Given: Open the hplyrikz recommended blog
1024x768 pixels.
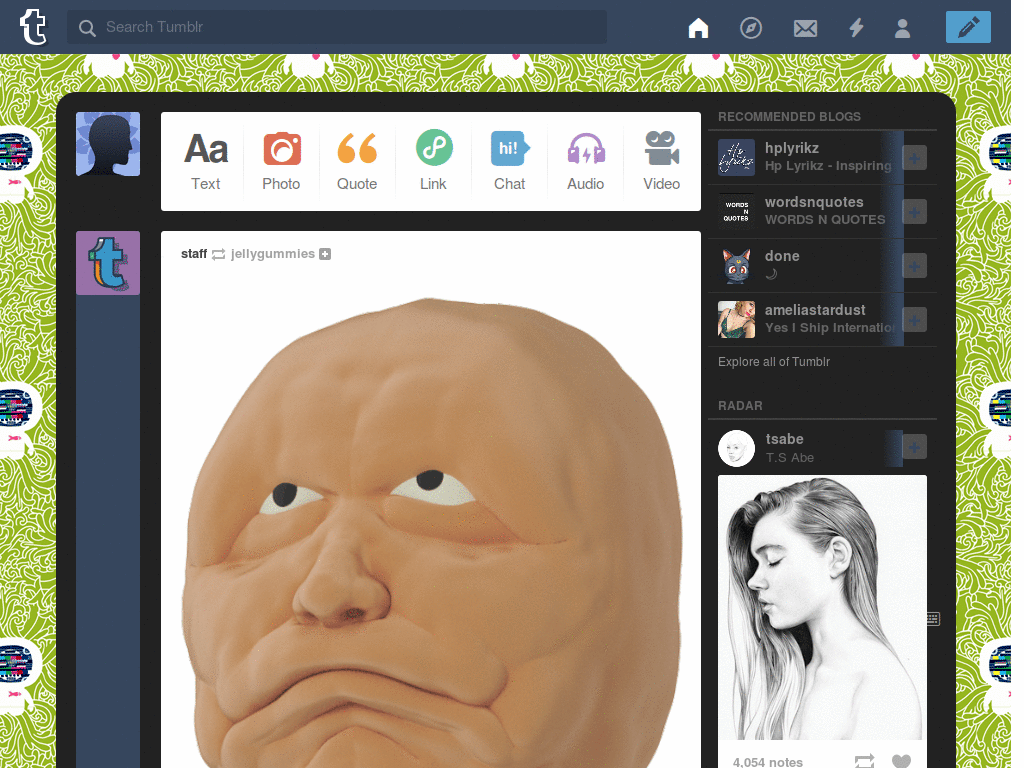Looking at the screenshot, I should pyautogui.click(x=792, y=148).
